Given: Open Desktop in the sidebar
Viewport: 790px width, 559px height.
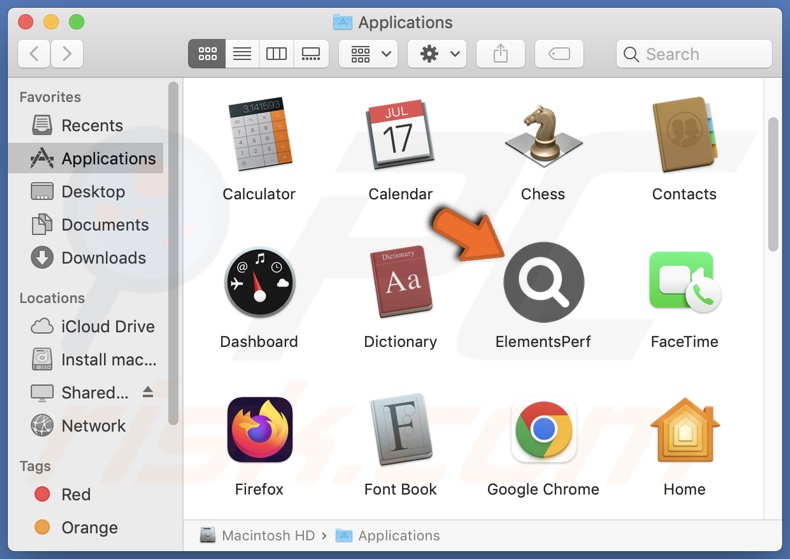Looking at the screenshot, I should tap(86, 191).
